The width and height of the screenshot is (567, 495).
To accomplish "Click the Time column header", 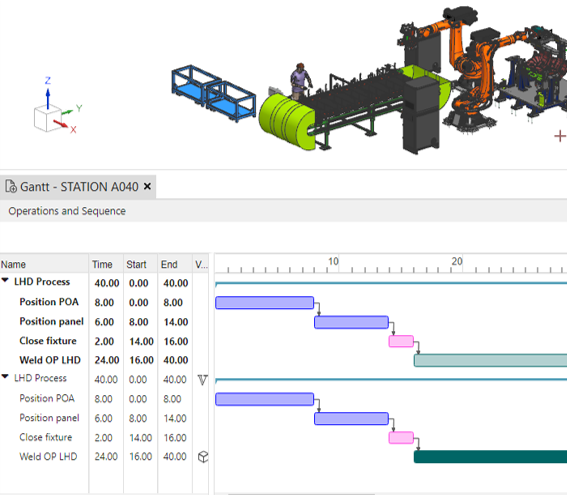I will [x=106, y=264].
